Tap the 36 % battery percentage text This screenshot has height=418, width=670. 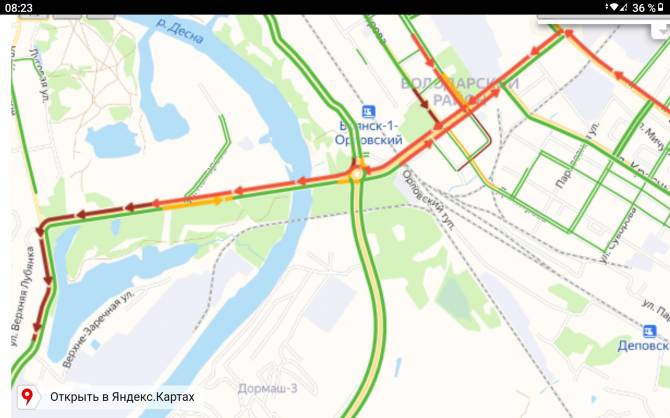644,7
